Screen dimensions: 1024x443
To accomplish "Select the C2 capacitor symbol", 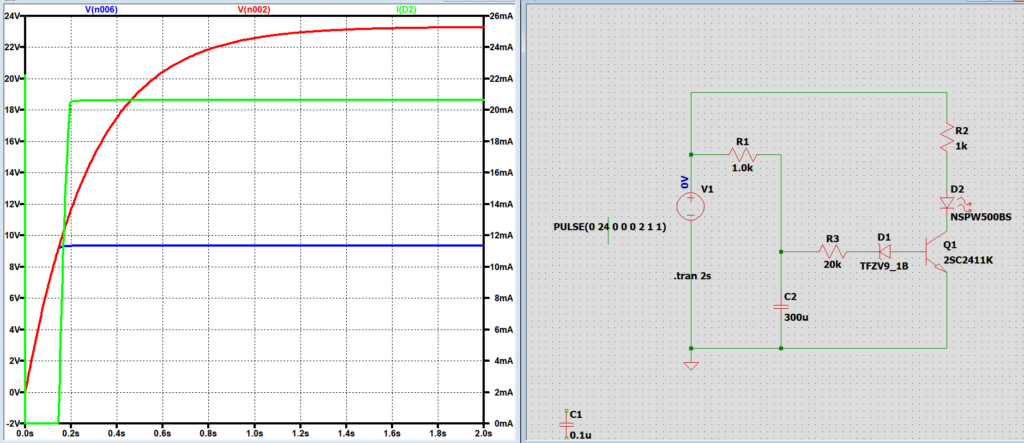I will (x=781, y=307).
